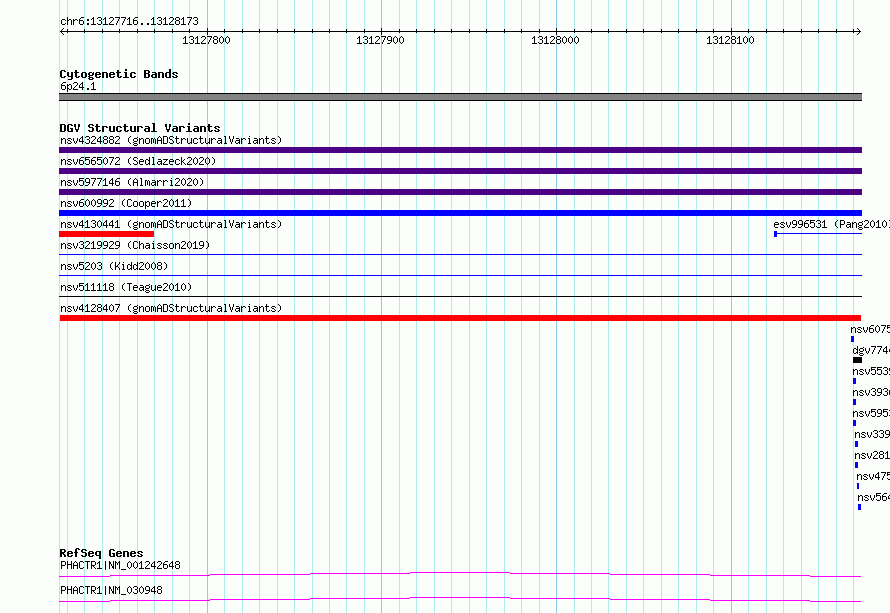Image resolution: width=890 pixels, height=613 pixels.
Task: Click the pink intron line under PHACTR1|NM_030948
Action: [x=460, y=599]
